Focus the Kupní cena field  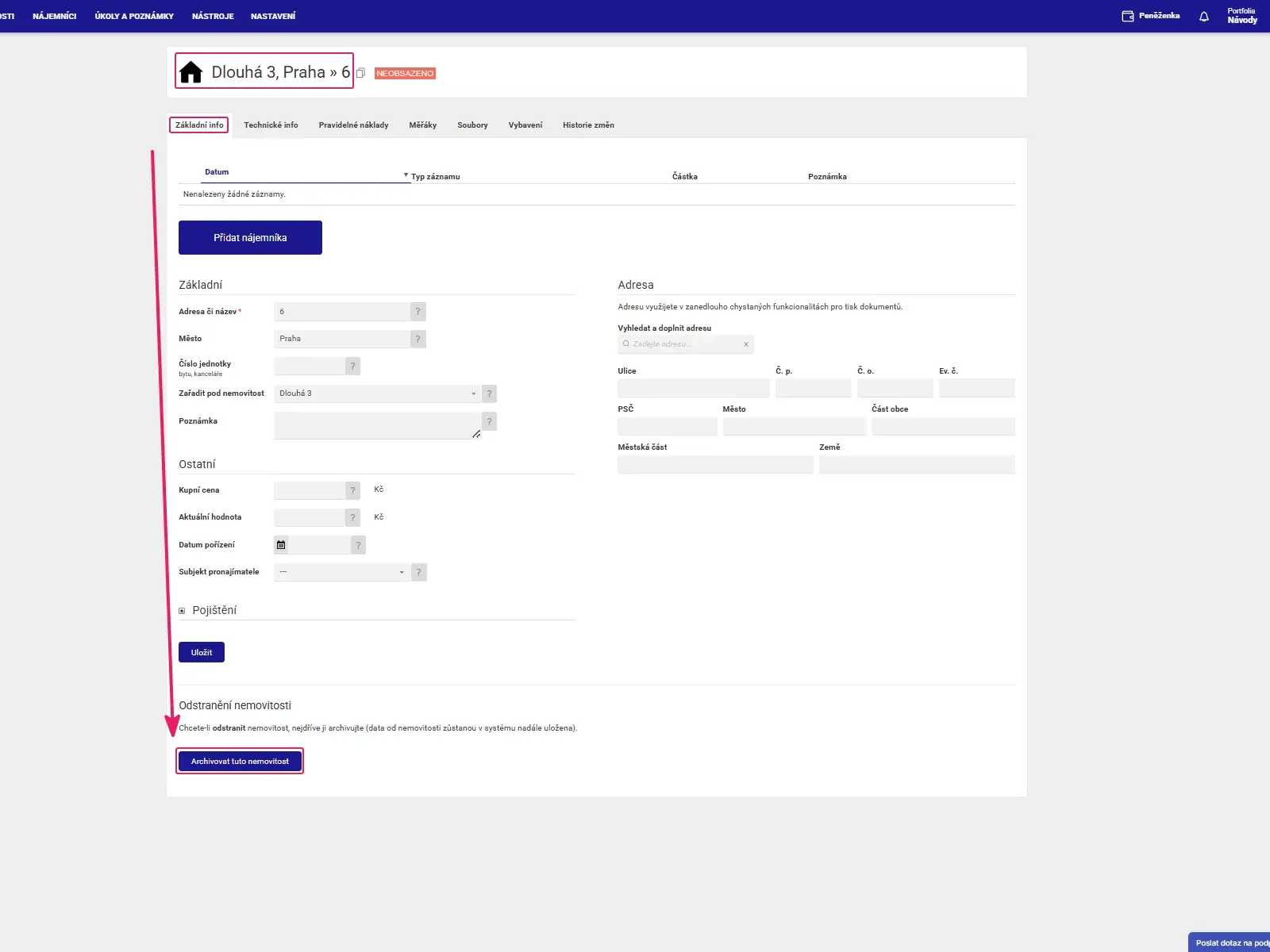tap(310, 490)
